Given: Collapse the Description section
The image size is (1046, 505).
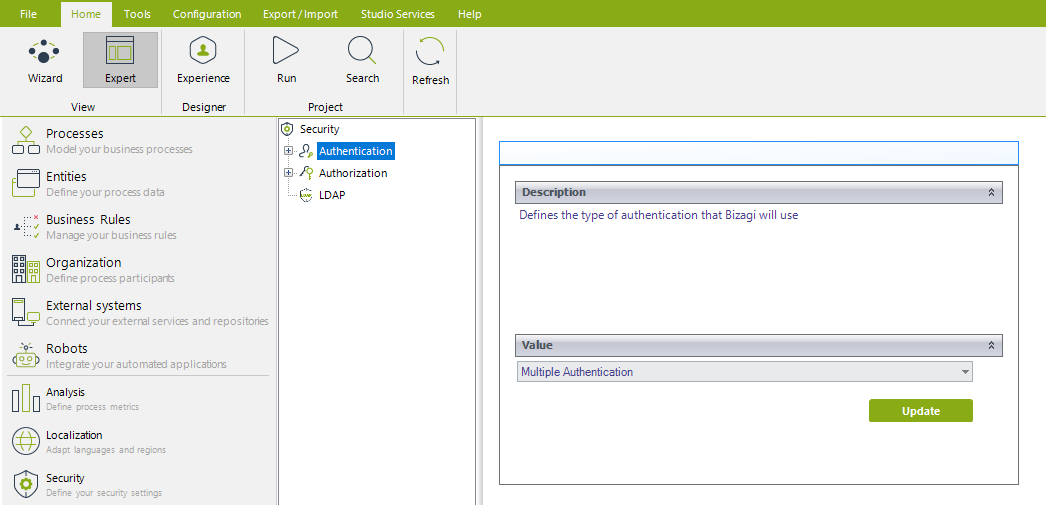Looking at the screenshot, I should click(x=991, y=192).
